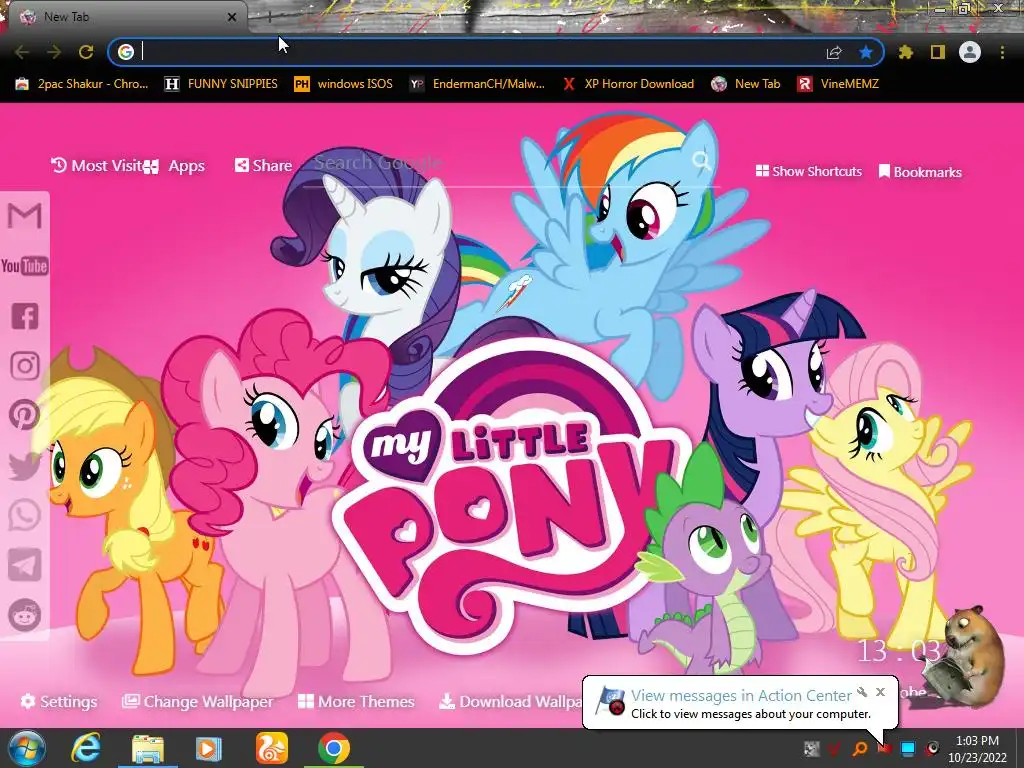1024x768 pixels.
Task: Open the Gmail shortcut in sidebar
Action: pyautogui.click(x=24, y=216)
